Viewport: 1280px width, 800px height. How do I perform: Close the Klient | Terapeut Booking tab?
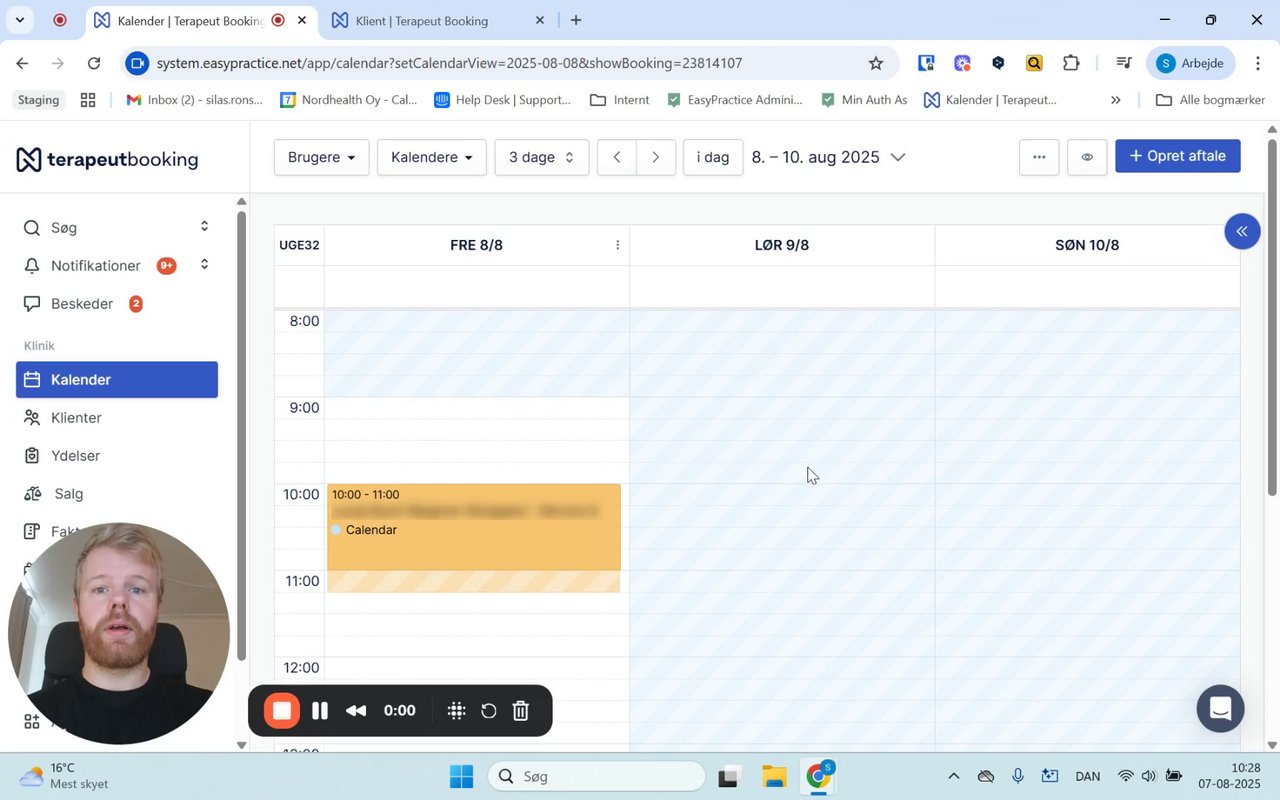pos(540,20)
